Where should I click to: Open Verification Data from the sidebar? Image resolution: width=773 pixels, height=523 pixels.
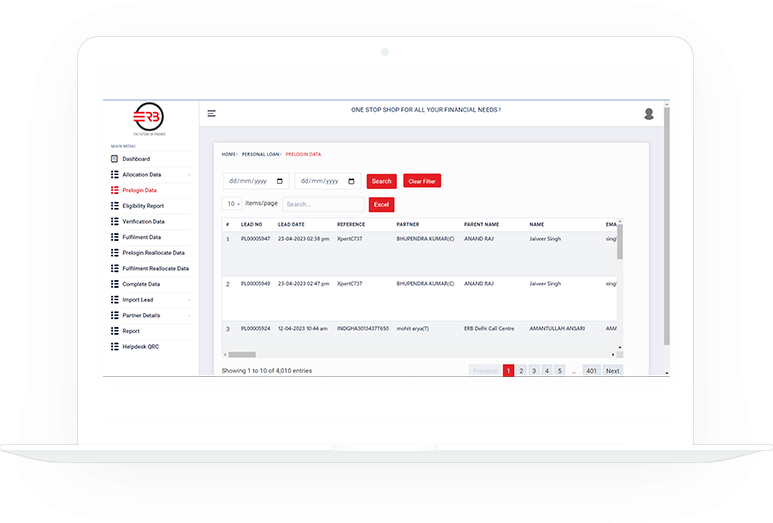click(x=143, y=222)
